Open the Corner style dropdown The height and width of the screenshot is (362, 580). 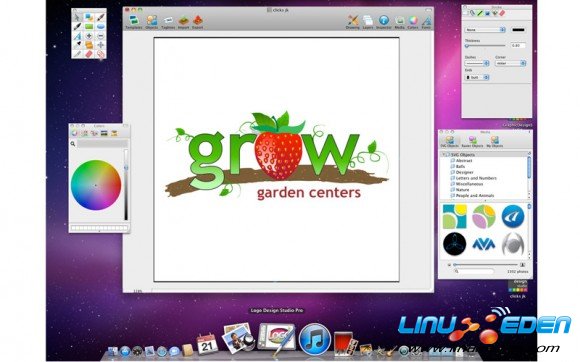(510, 64)
